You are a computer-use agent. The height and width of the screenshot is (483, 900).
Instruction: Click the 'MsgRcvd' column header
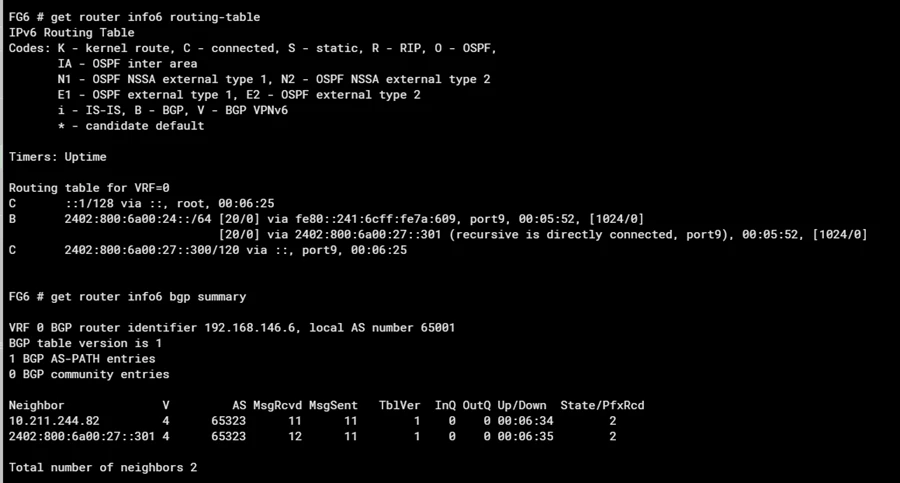(x=277, y=405)
